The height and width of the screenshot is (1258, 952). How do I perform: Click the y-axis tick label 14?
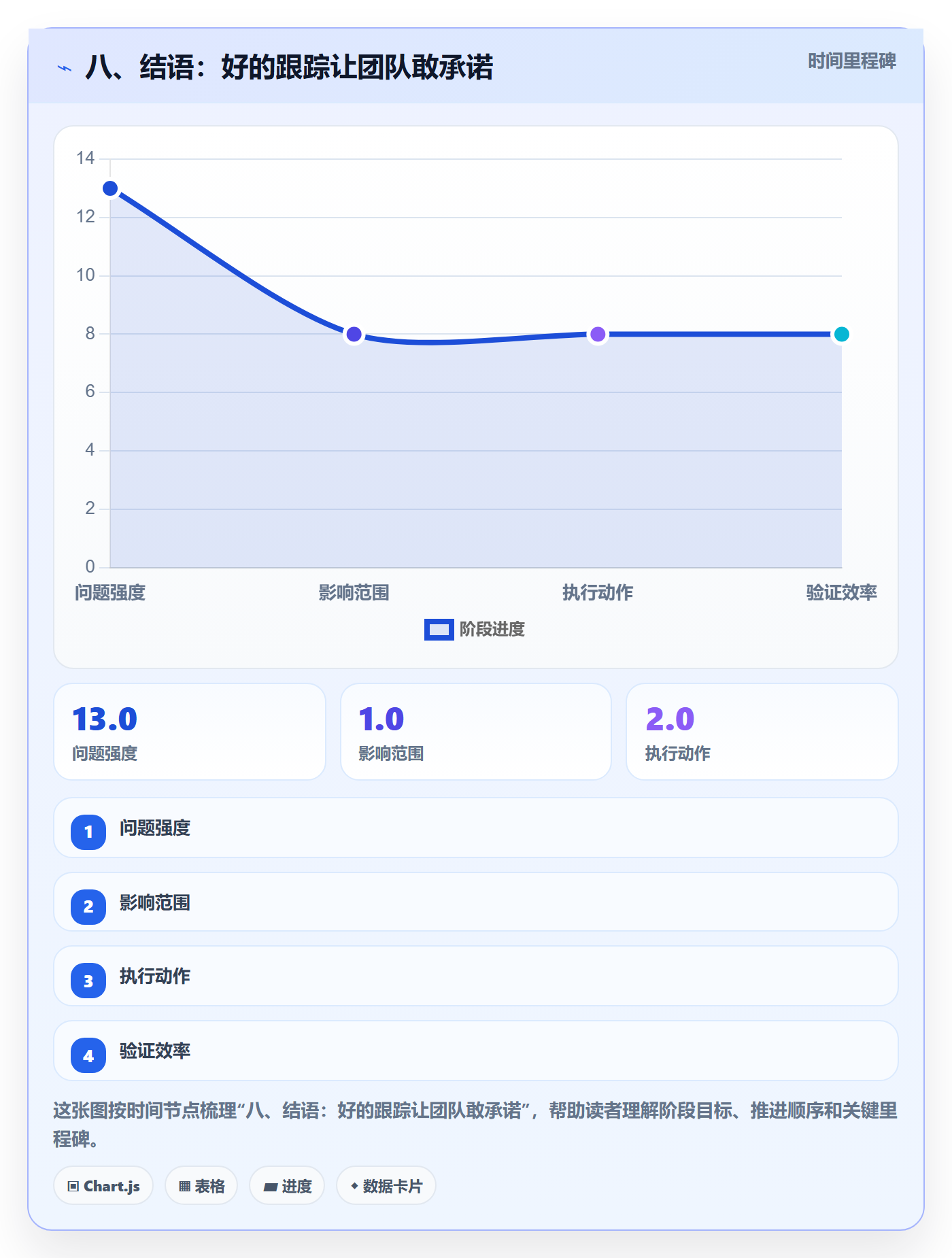click(86, 158)
